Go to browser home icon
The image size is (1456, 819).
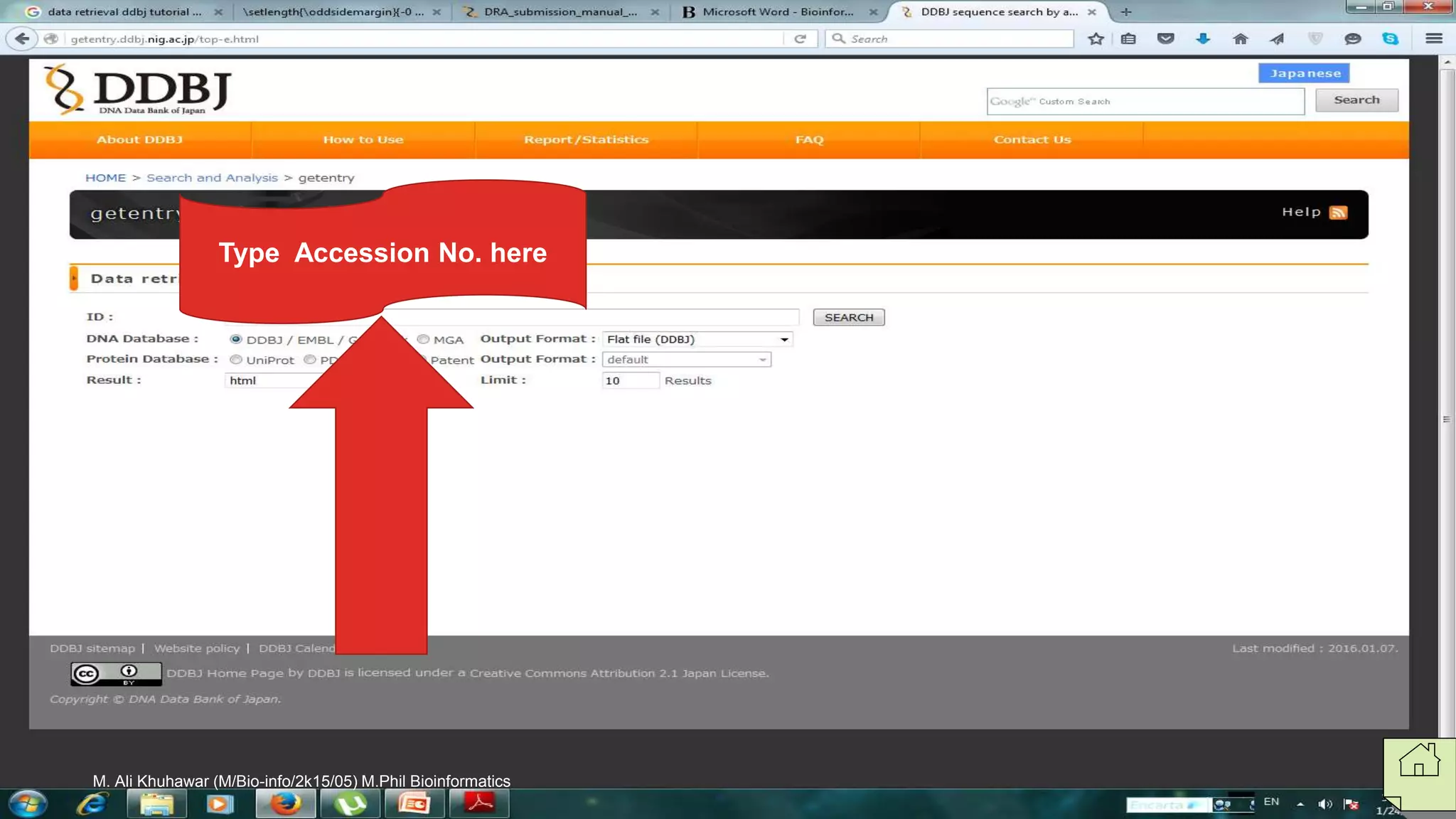(x=1240, y=39)
